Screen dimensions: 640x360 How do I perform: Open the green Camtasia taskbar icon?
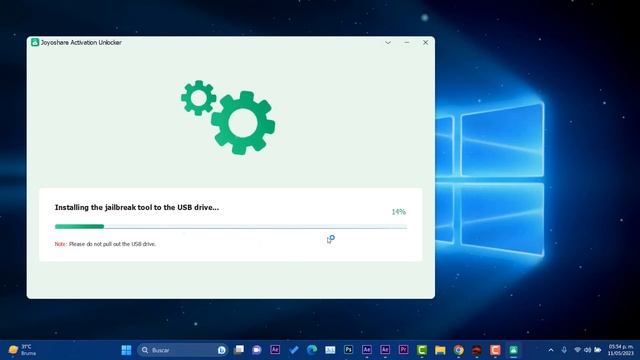click(x=422, y=350)
